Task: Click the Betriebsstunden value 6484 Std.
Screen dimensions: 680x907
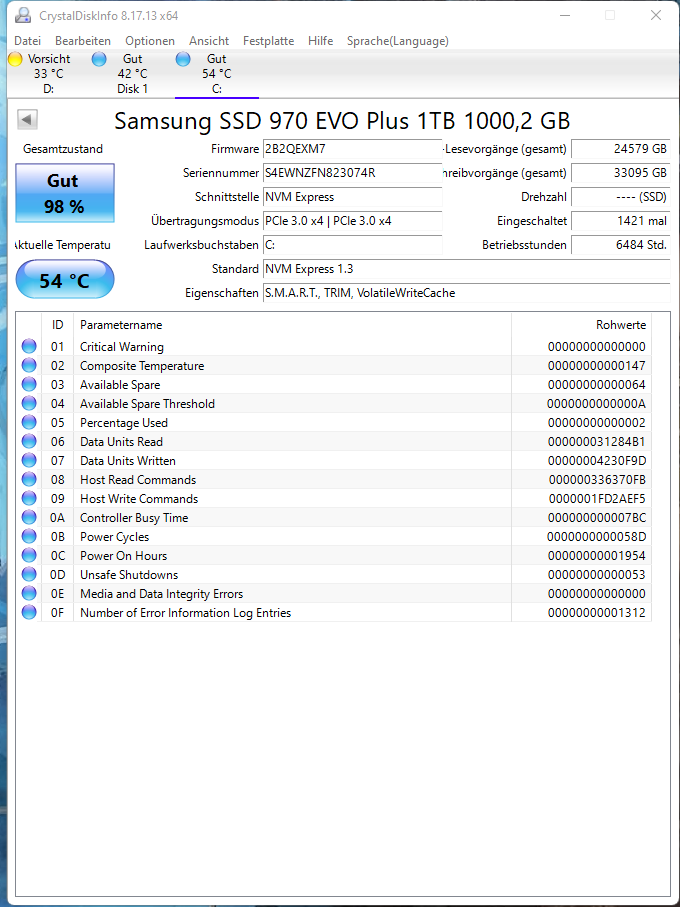Action: click(x=621, y=245)
